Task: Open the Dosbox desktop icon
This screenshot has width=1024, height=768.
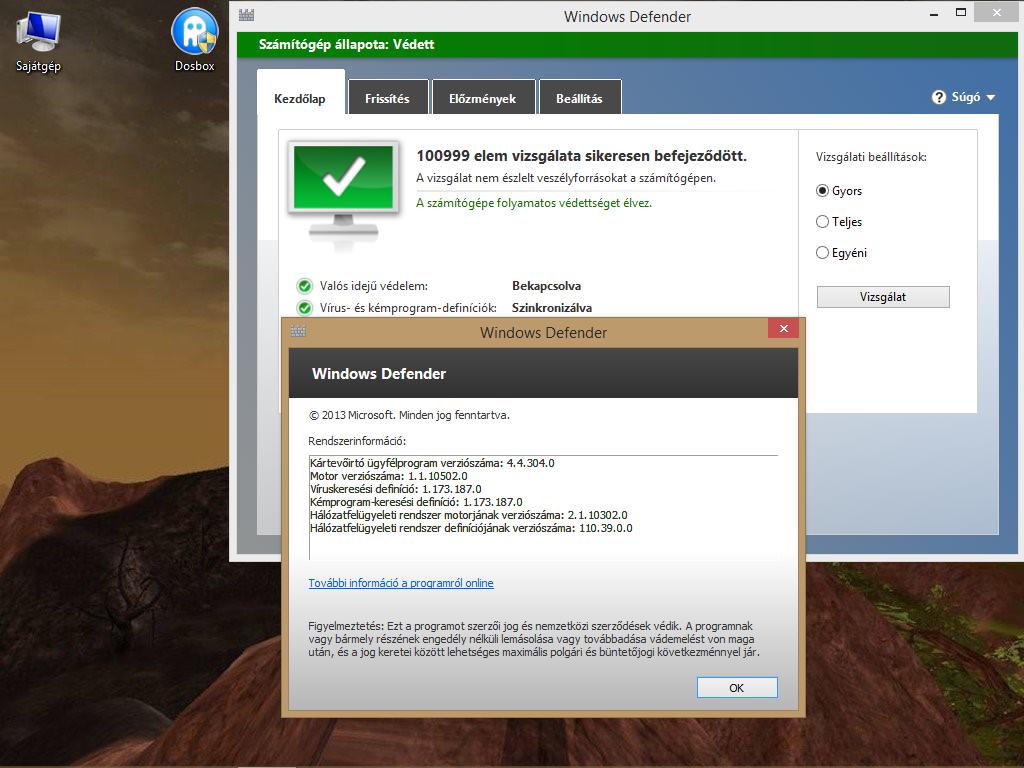Action: pyautogui.click(x=194, y=39)
